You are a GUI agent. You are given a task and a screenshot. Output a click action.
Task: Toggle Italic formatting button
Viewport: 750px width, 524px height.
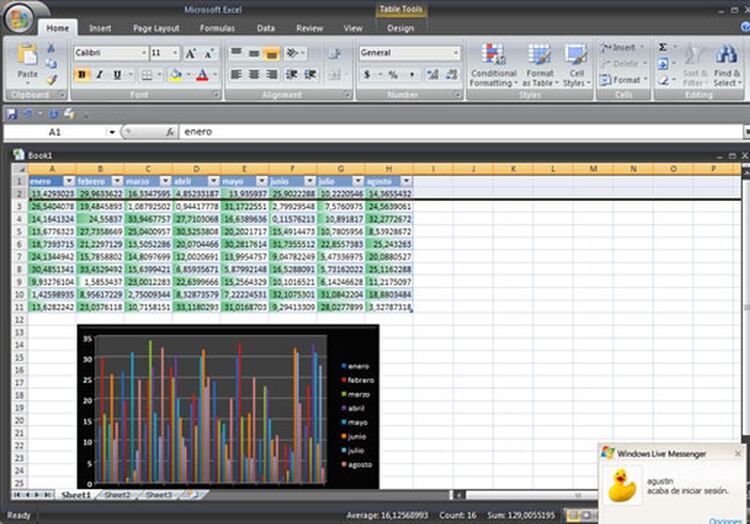tap(99, 75)
